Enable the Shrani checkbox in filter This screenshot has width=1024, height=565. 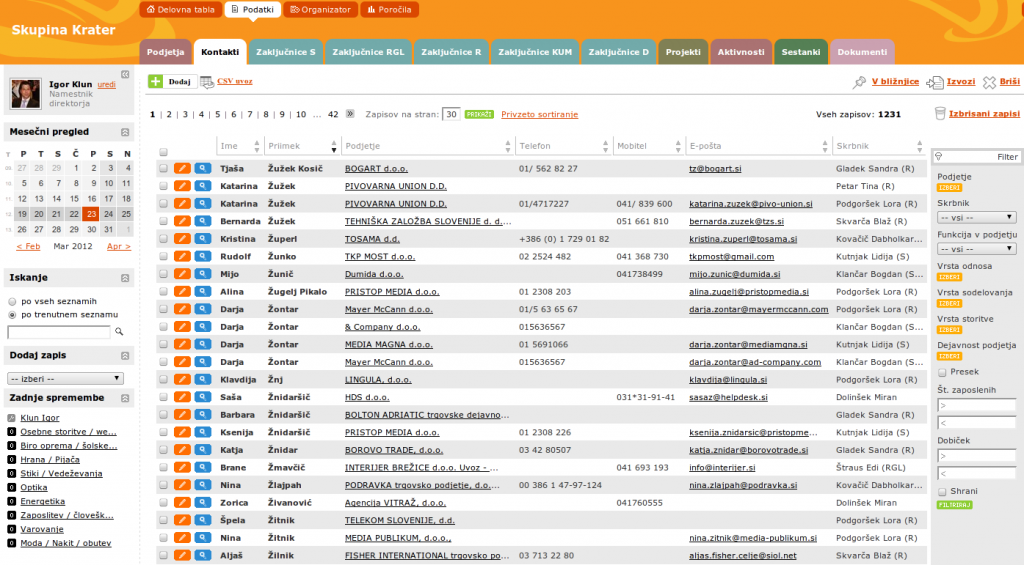942,492
